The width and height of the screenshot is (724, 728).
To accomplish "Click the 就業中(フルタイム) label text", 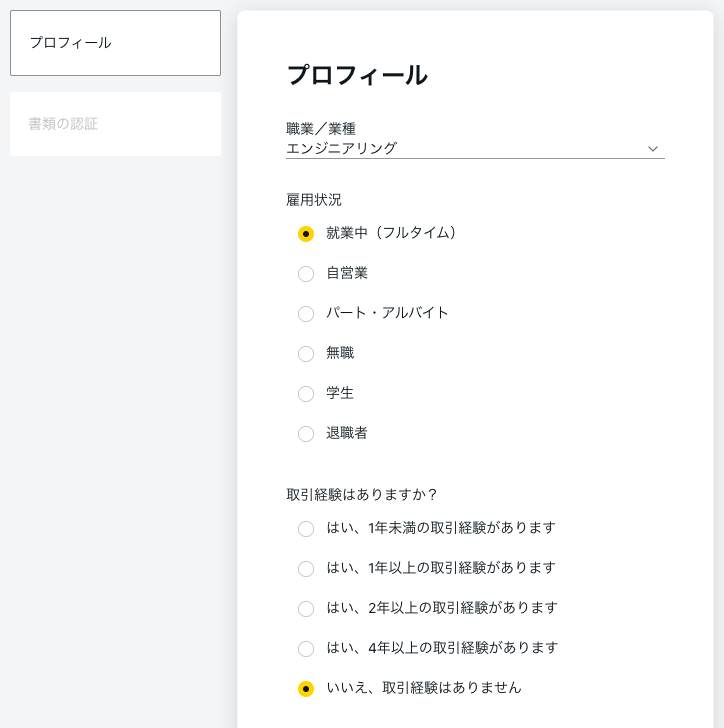I will click(391, 233).
